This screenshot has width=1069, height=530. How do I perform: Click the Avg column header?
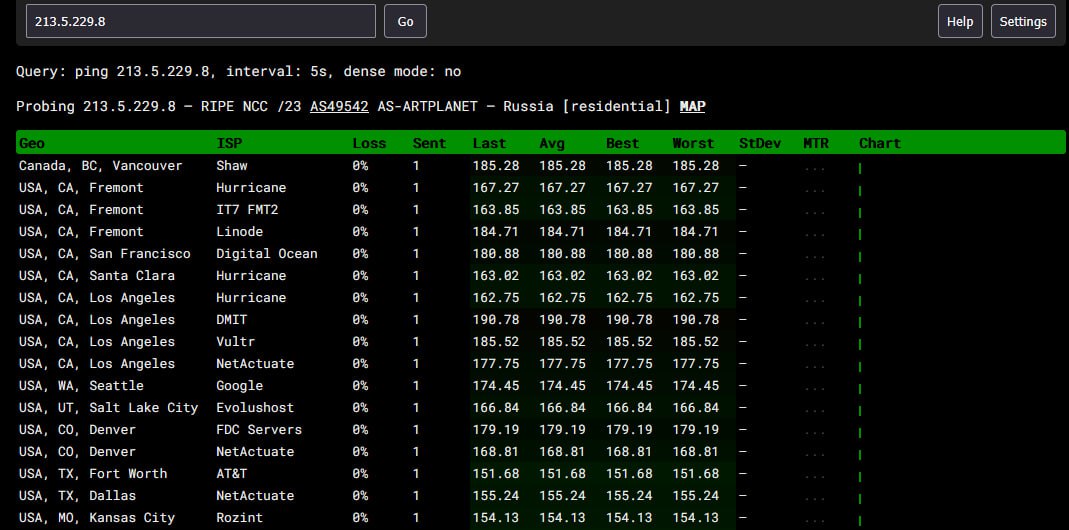click(552, 143)
